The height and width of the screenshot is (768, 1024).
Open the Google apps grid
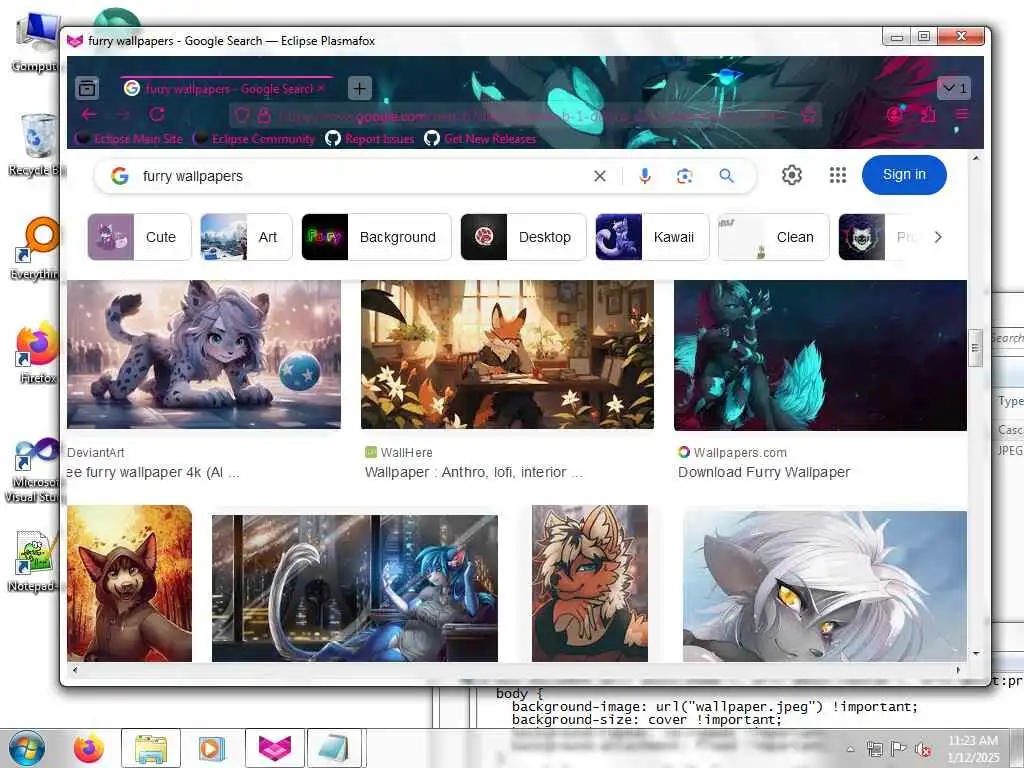click(x=838, y=175)
